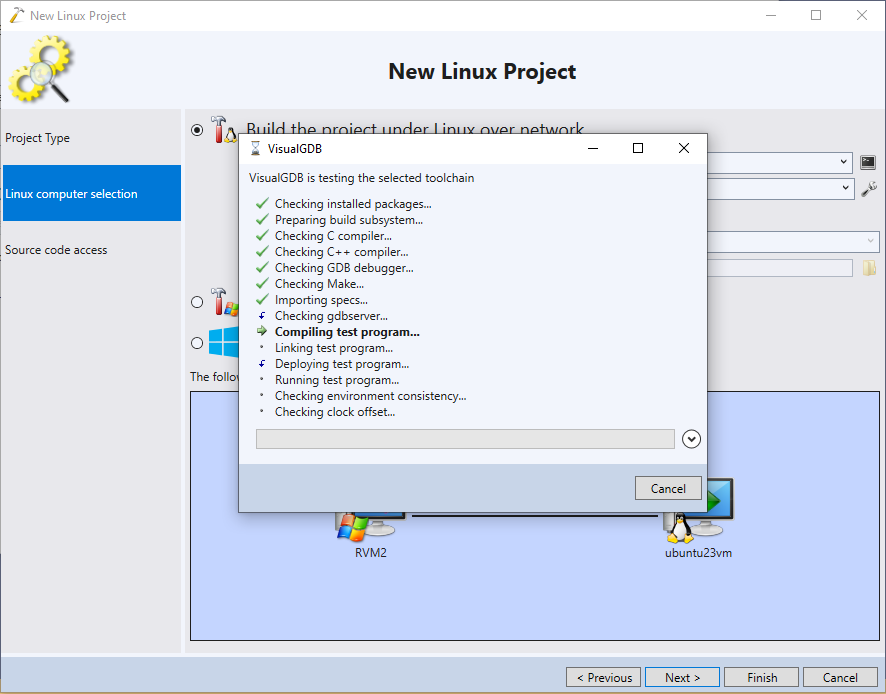Click the ubuntu23vm Linux computer icon
The image size is (886, 694).
[x=698, y=511]
